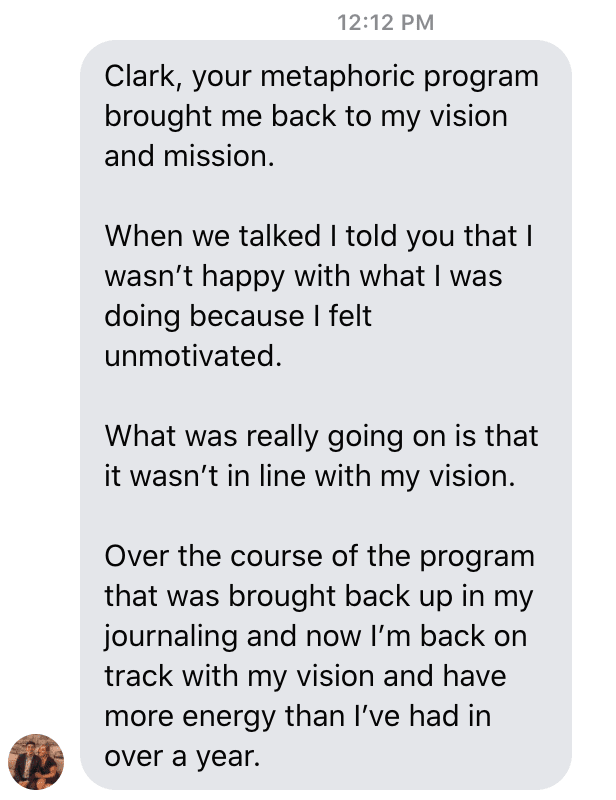Tap the "What was really going on" line
The height and width of the screenshot is (800, 616).
[x=321, y=436]
